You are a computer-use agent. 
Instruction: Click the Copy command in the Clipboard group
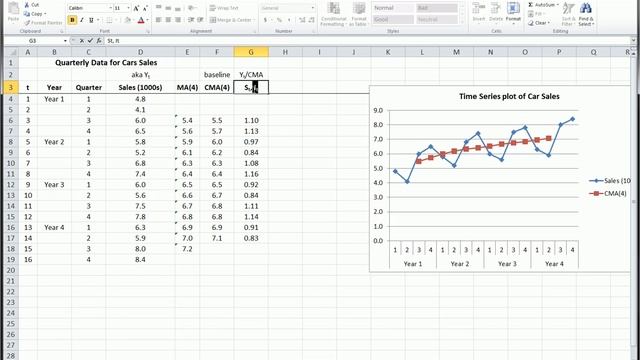click(34, 13)
